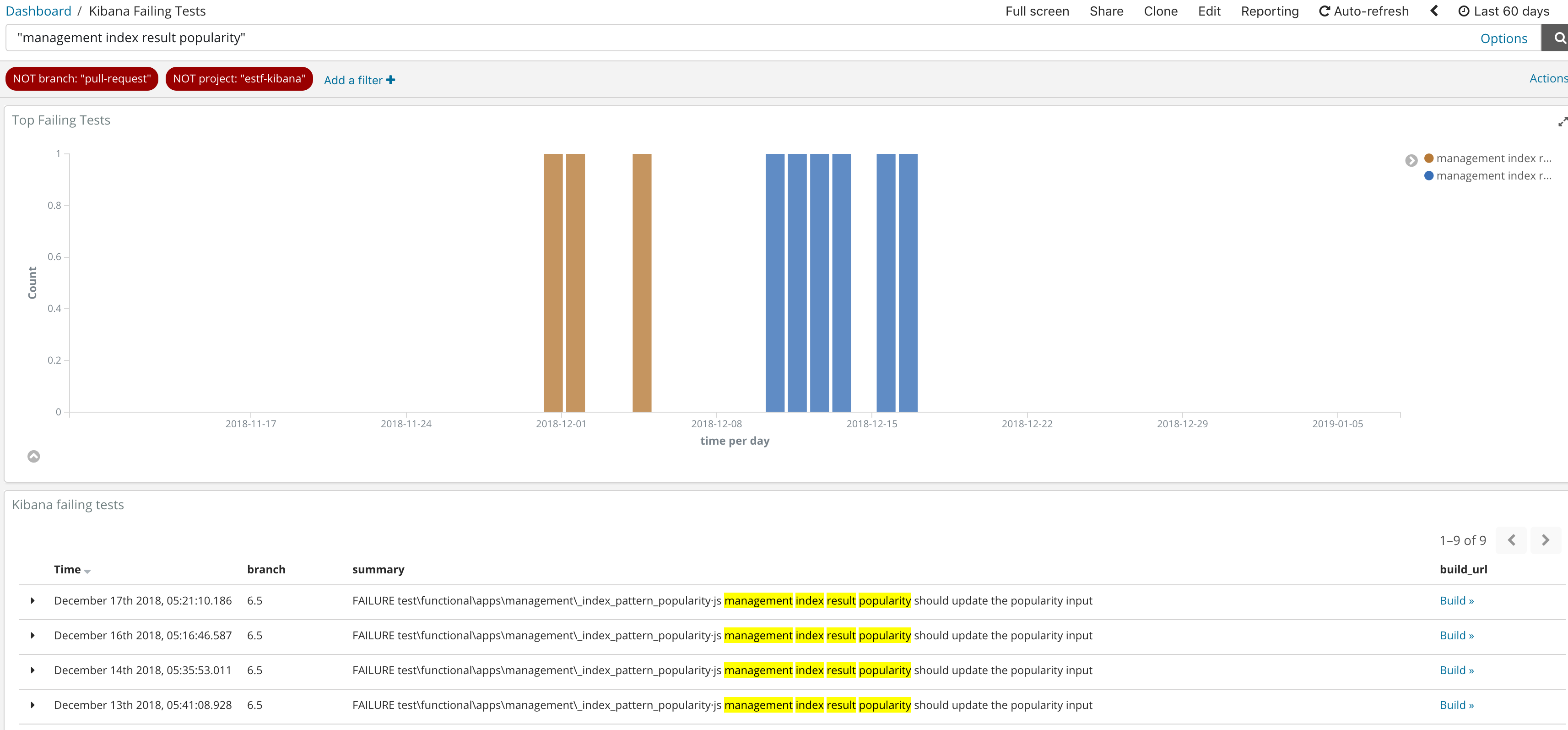Screen dimensions: 1568x730
Task: Click Add a filter link
Action: (359, 80)
